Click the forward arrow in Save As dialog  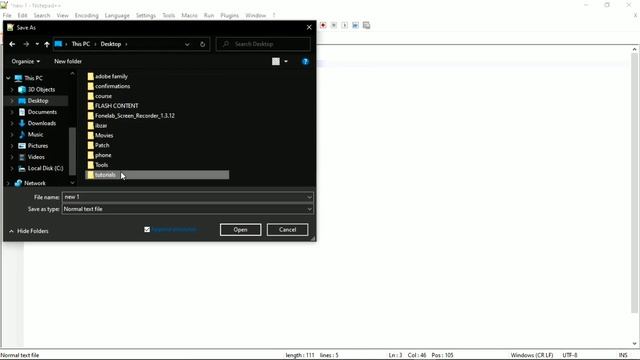point(26,44)
